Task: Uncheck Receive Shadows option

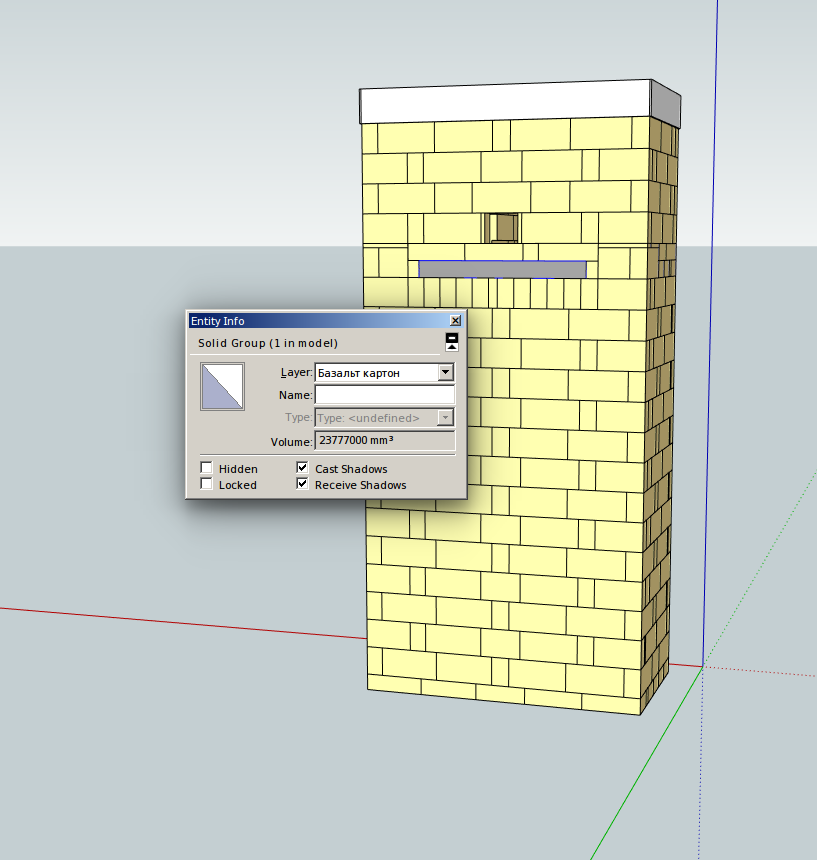Action: pyautogui.click(x=303, y=484)
